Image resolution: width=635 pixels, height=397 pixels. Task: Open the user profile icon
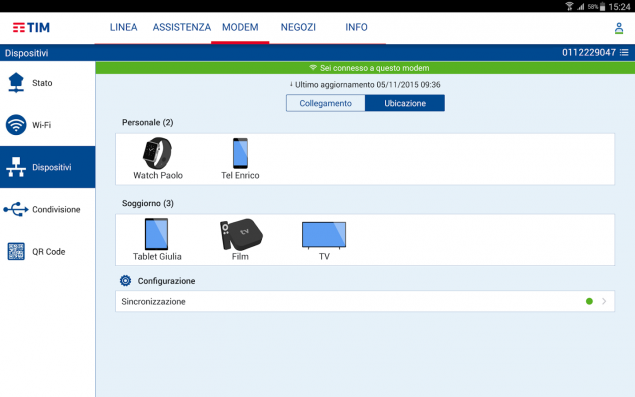click(619, 28)
